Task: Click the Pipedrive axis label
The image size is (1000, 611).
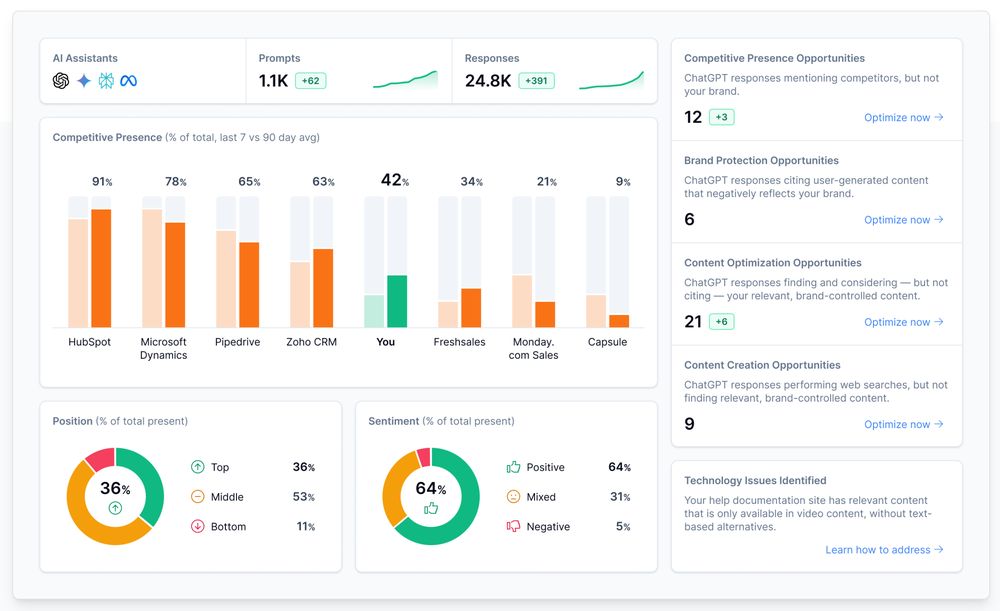Action: tap(237, 342)
